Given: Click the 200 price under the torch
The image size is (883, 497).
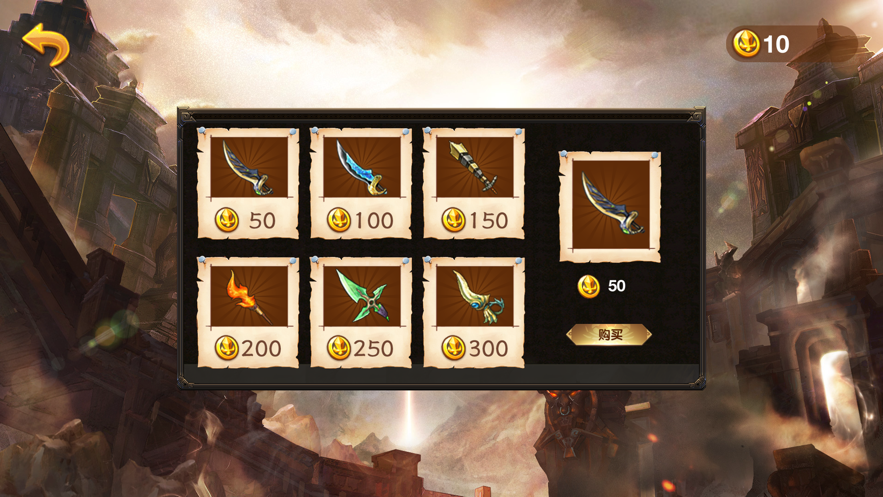Looking at the screenshot, I should click(261, 348).
